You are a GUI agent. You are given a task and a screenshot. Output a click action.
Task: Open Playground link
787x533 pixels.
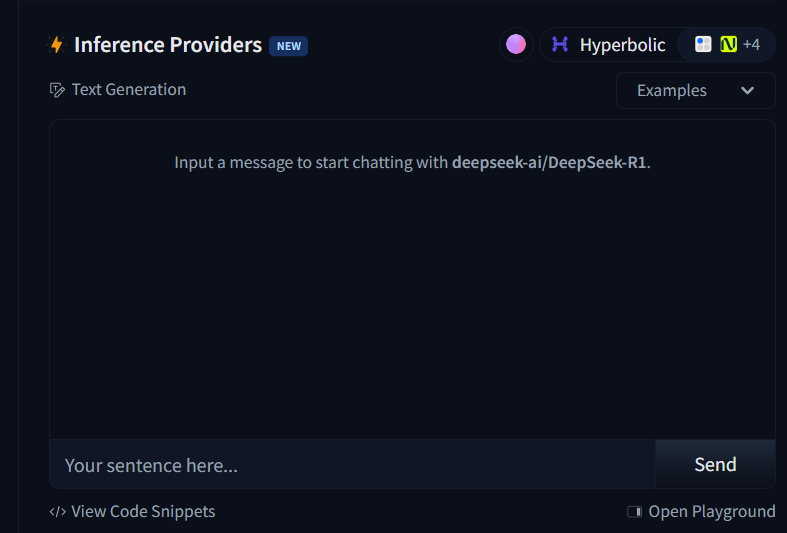[x=702, y=511]
